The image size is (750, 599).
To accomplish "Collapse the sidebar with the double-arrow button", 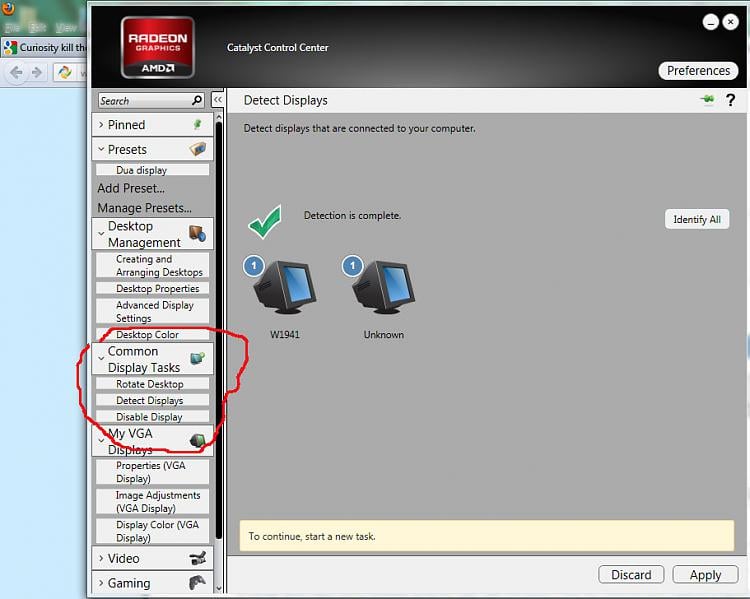I will coord(218,100).
